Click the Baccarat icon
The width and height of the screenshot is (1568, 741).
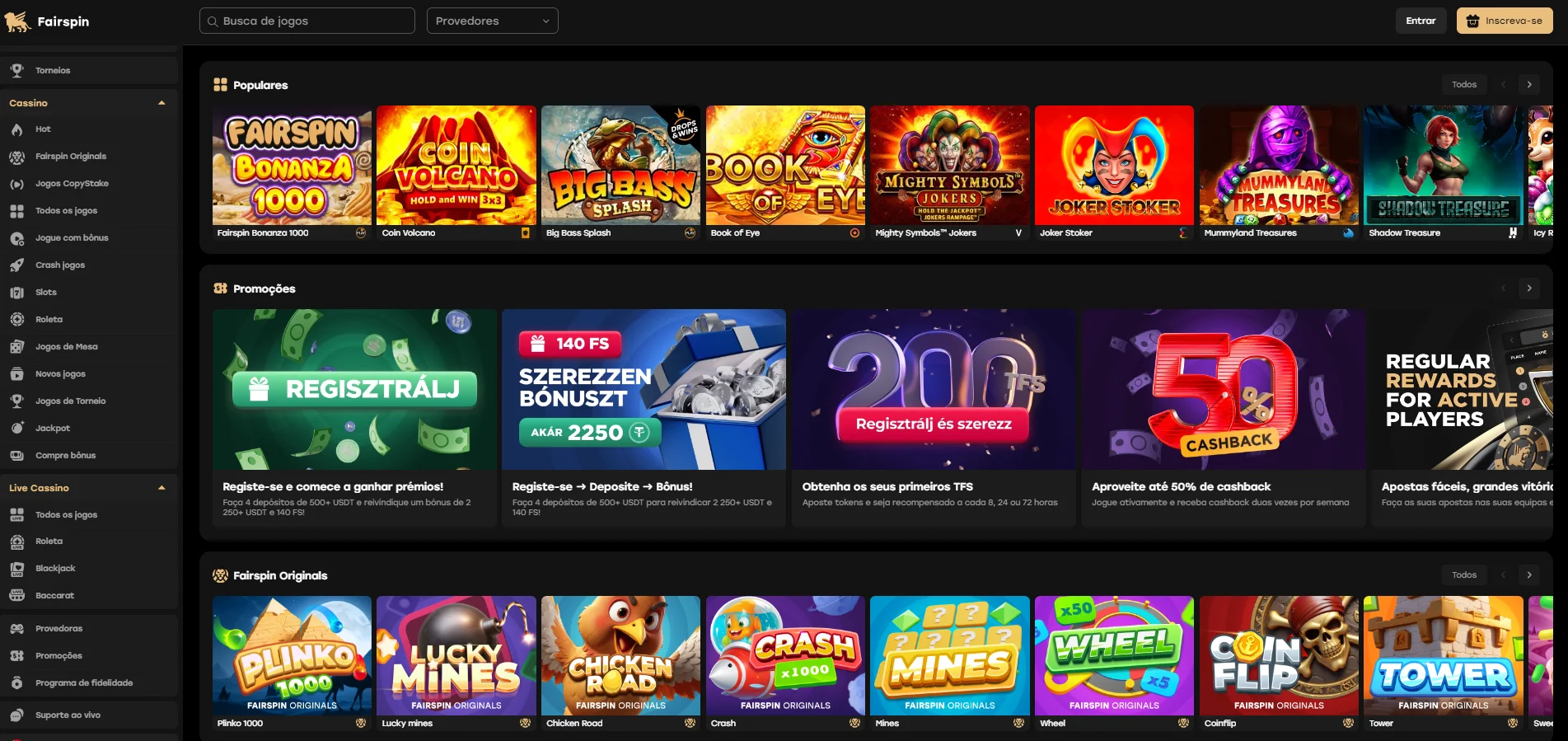(x=16, y=596)
